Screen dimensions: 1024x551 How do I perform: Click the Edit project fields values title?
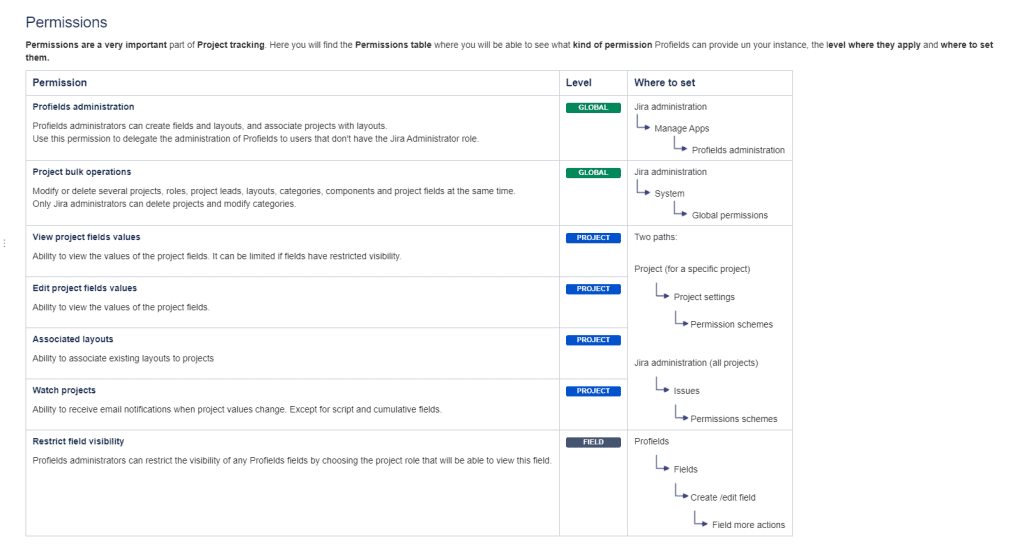click(84, 288)
